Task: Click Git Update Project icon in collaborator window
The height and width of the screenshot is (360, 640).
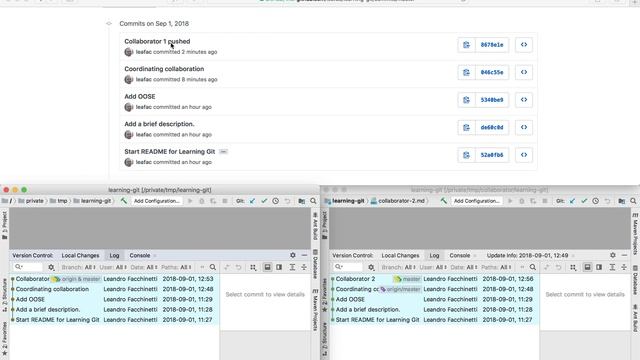Action: (x=572, y=201)
